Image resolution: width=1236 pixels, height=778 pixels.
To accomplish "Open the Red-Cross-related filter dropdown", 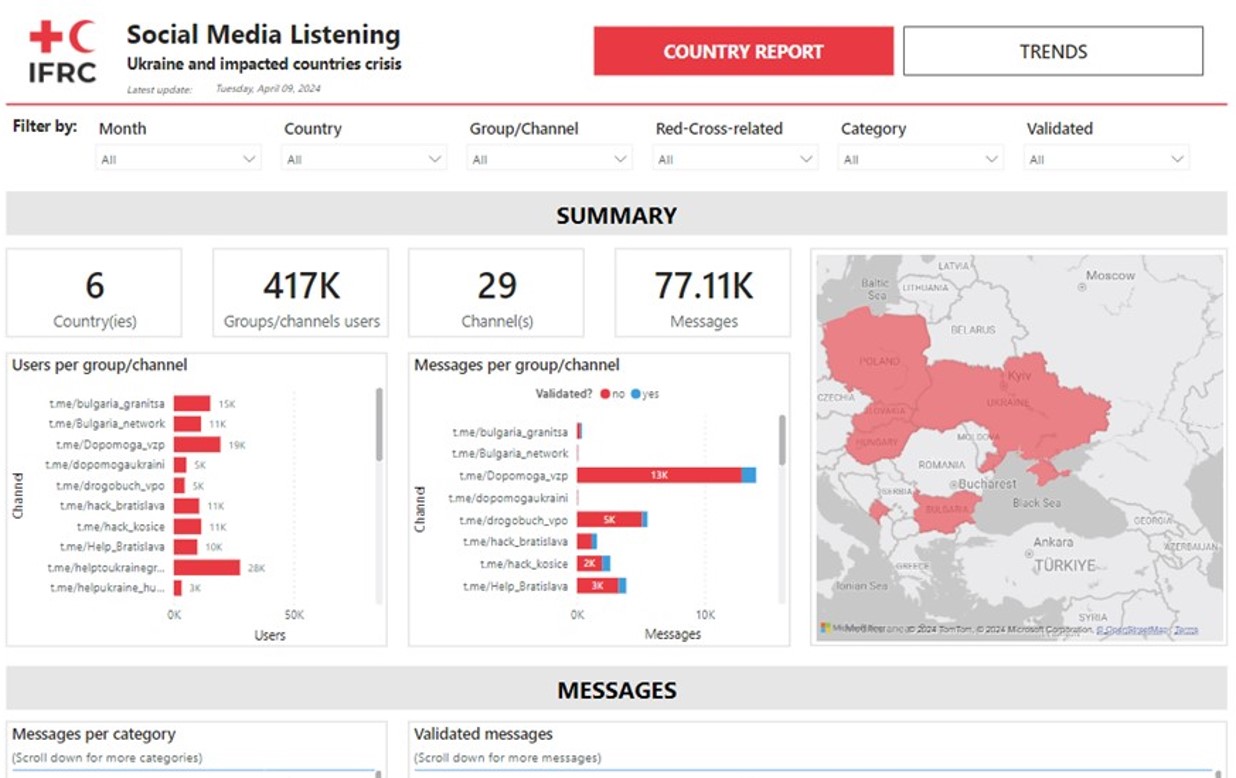I will point(735,159).
